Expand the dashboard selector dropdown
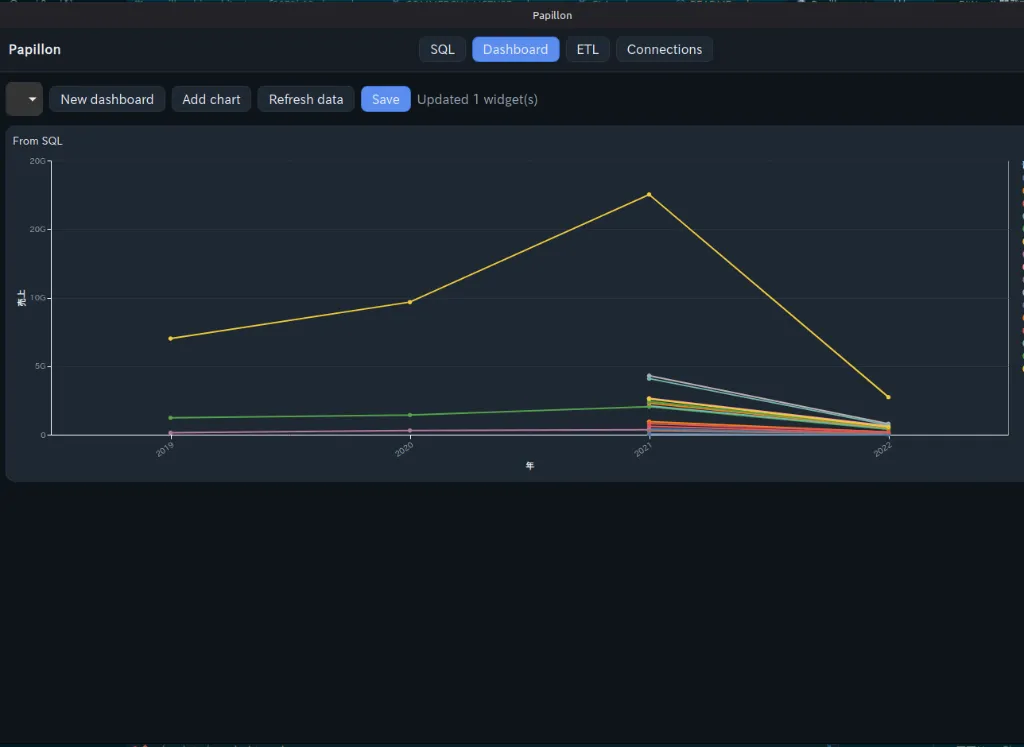The image size is (1024, 747). (25, 99)
